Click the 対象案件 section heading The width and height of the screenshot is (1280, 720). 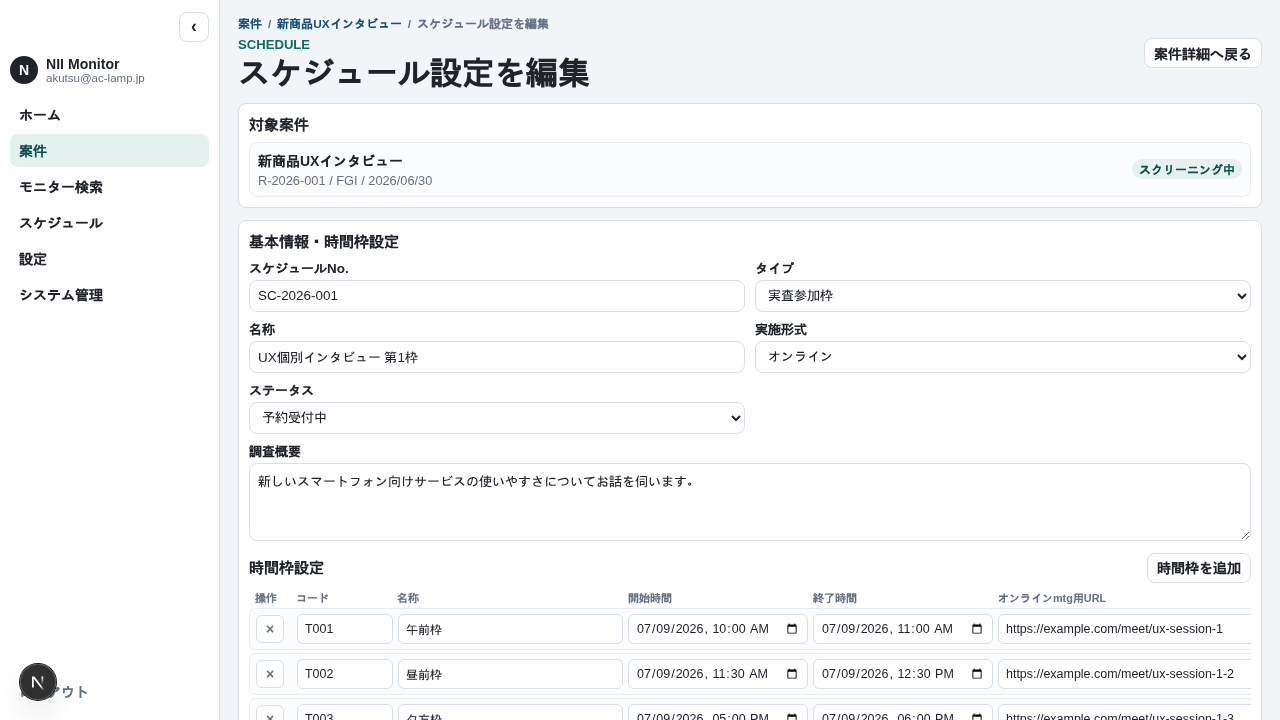point(279,125)
